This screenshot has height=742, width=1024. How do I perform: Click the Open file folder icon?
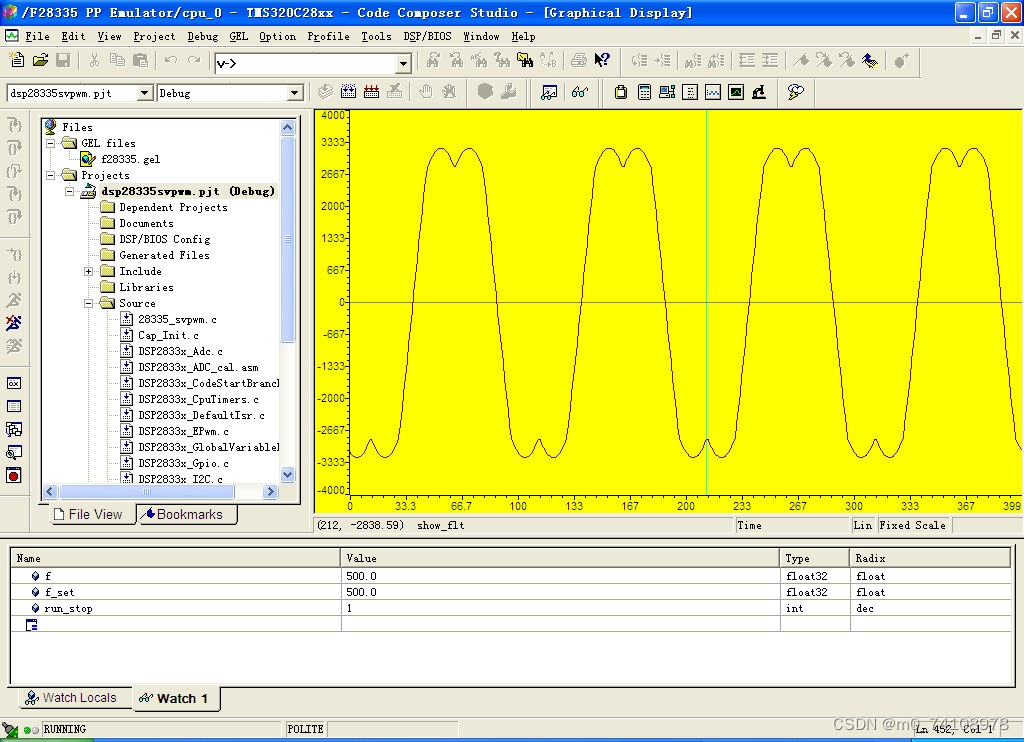40,61
